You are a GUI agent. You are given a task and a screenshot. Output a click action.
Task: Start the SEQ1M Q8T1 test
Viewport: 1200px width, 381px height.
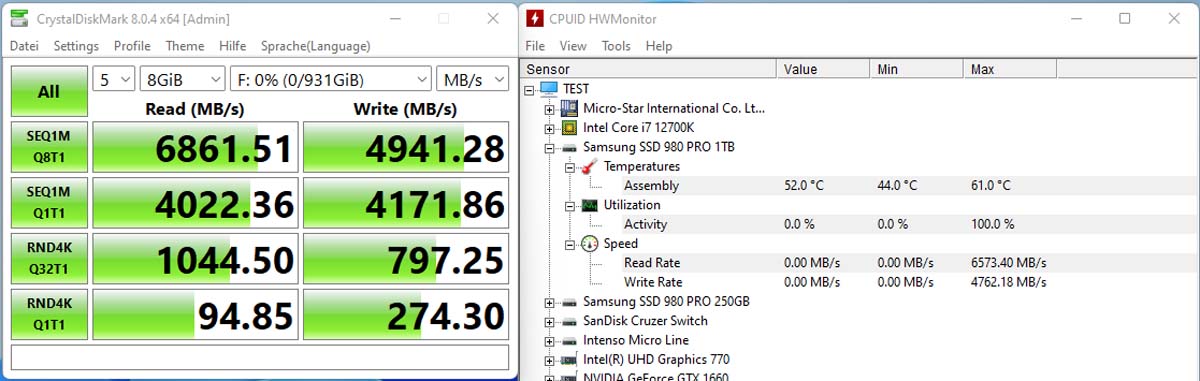tap(49, 148)
